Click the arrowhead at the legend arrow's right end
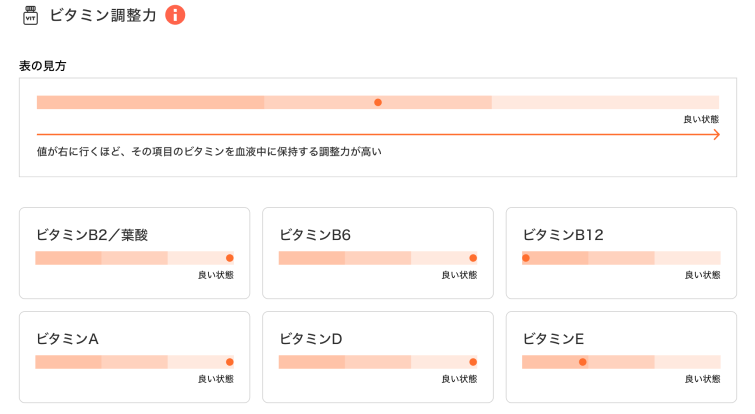 pos(716,134)
